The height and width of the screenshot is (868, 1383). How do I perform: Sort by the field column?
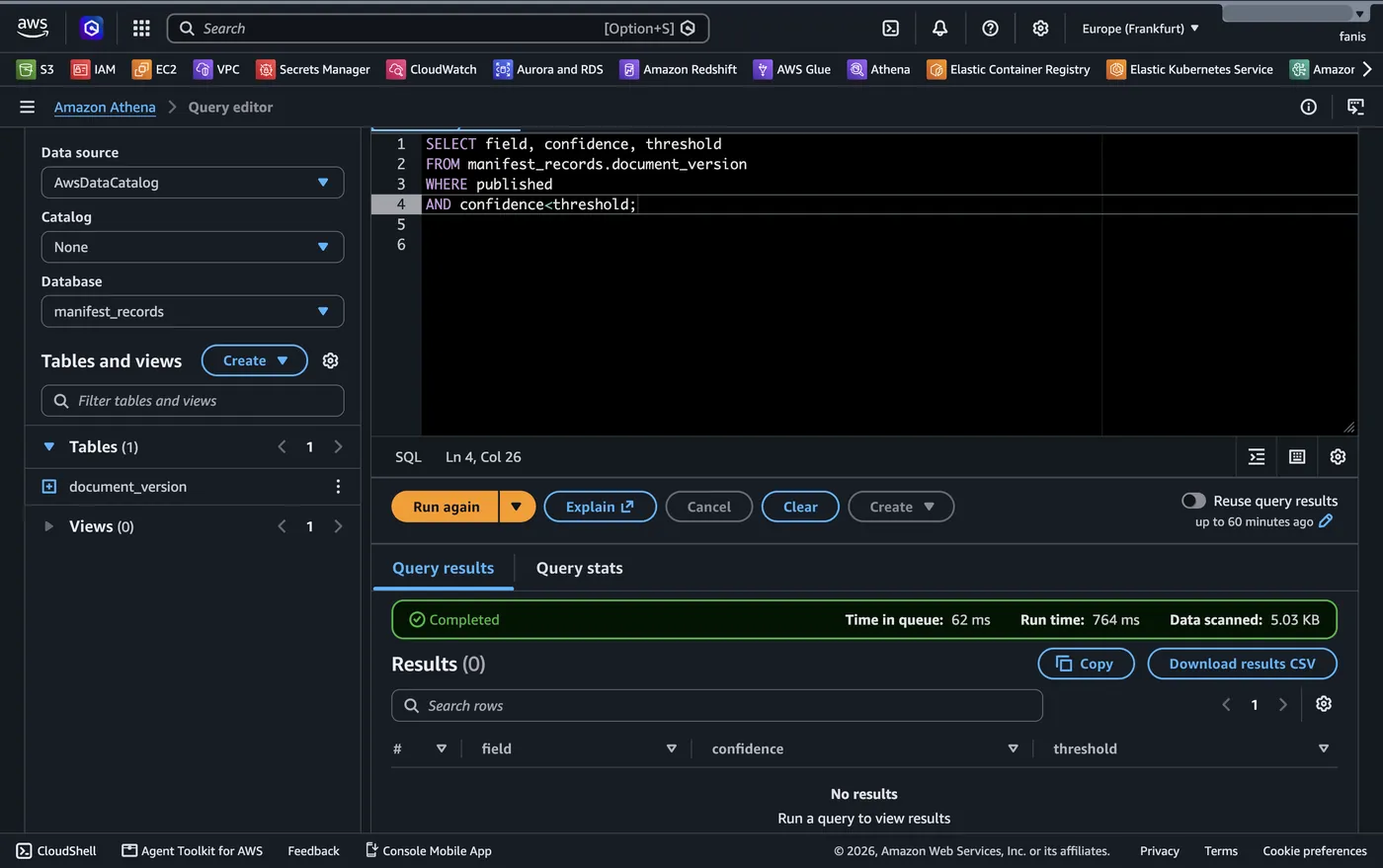pyautogui.click(x=671, y=749)
